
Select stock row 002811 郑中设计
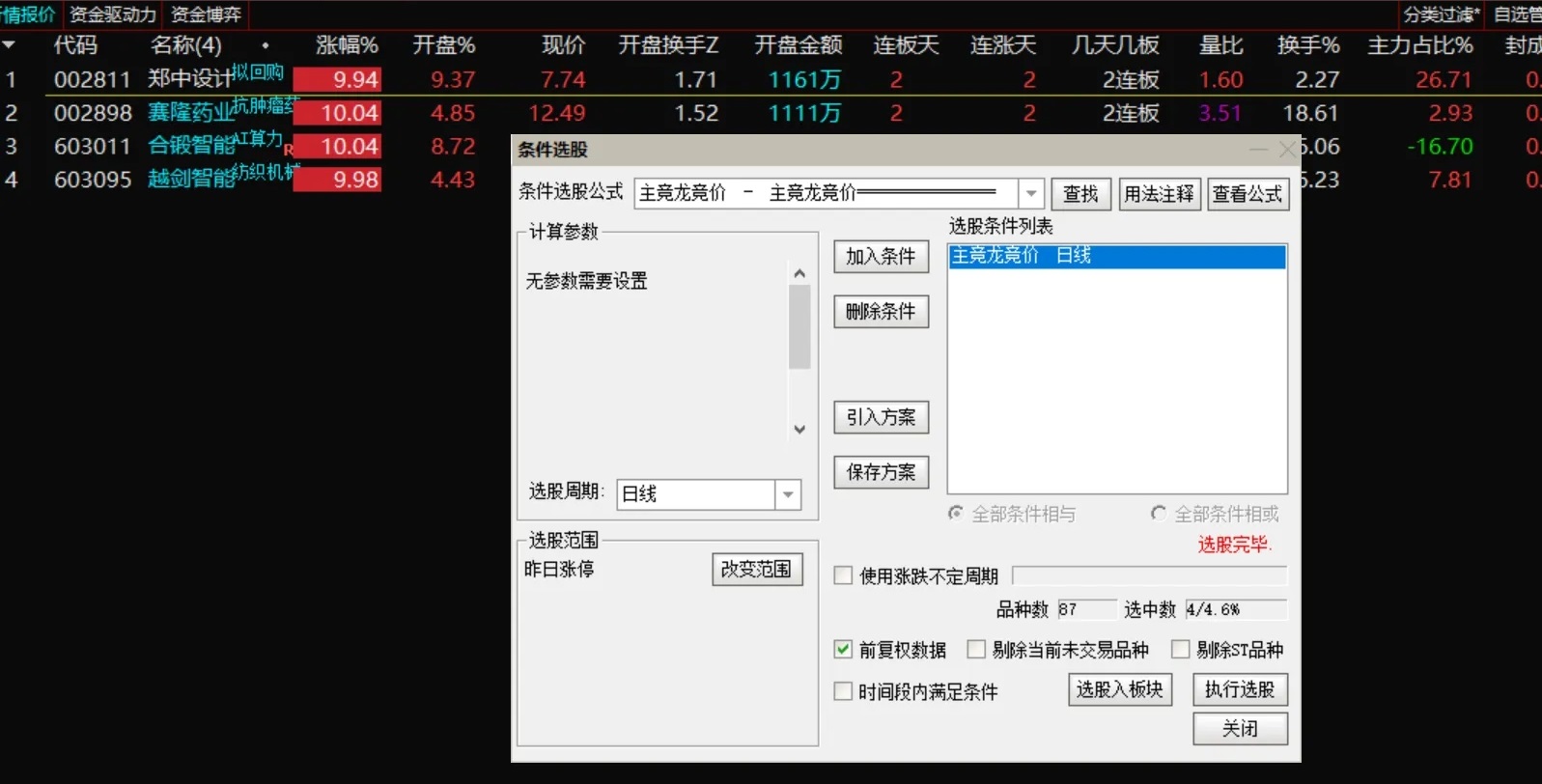(x=771, y=79)
